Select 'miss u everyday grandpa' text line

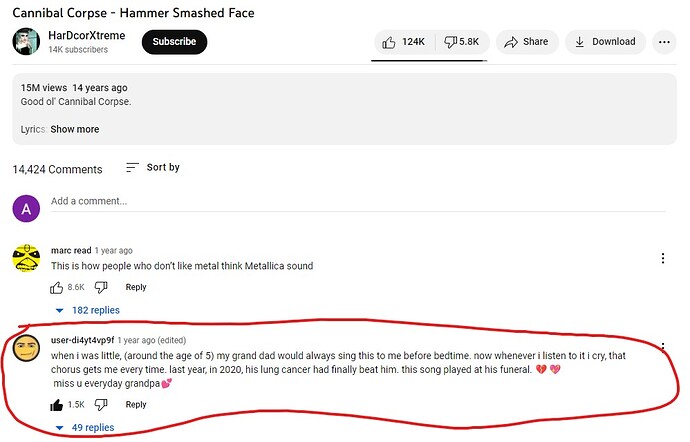[x=106, y=383]
